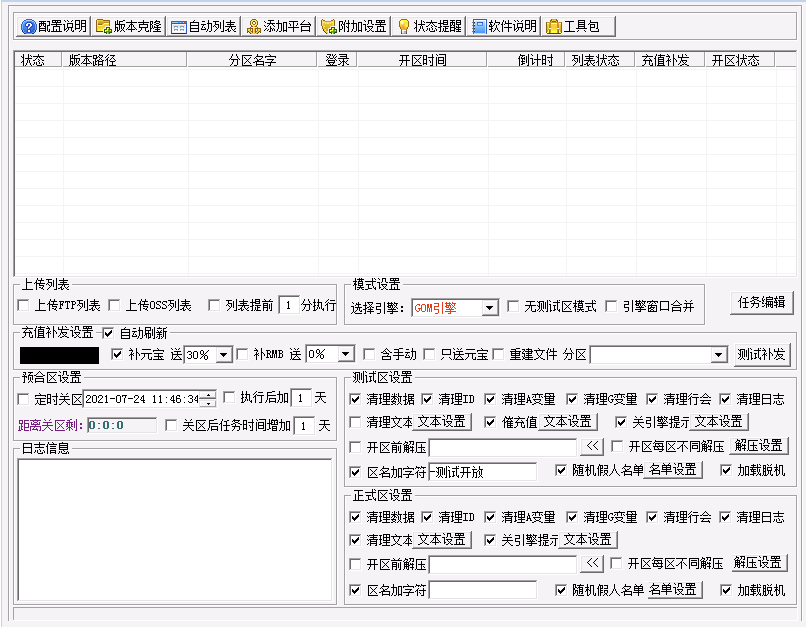Enable 上传OSS列表 checkbox
Viewport: 806px width, 627px height.
pyautogui.click(x=114, y=305)
